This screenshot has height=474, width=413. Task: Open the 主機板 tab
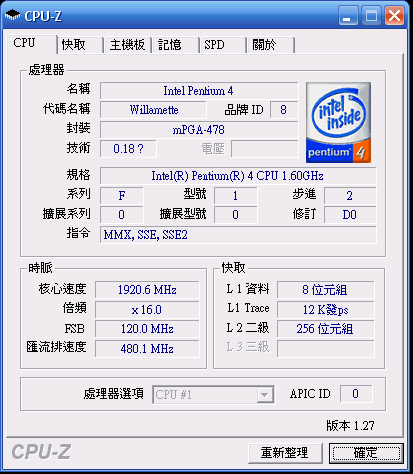click(x=128, y=45)
